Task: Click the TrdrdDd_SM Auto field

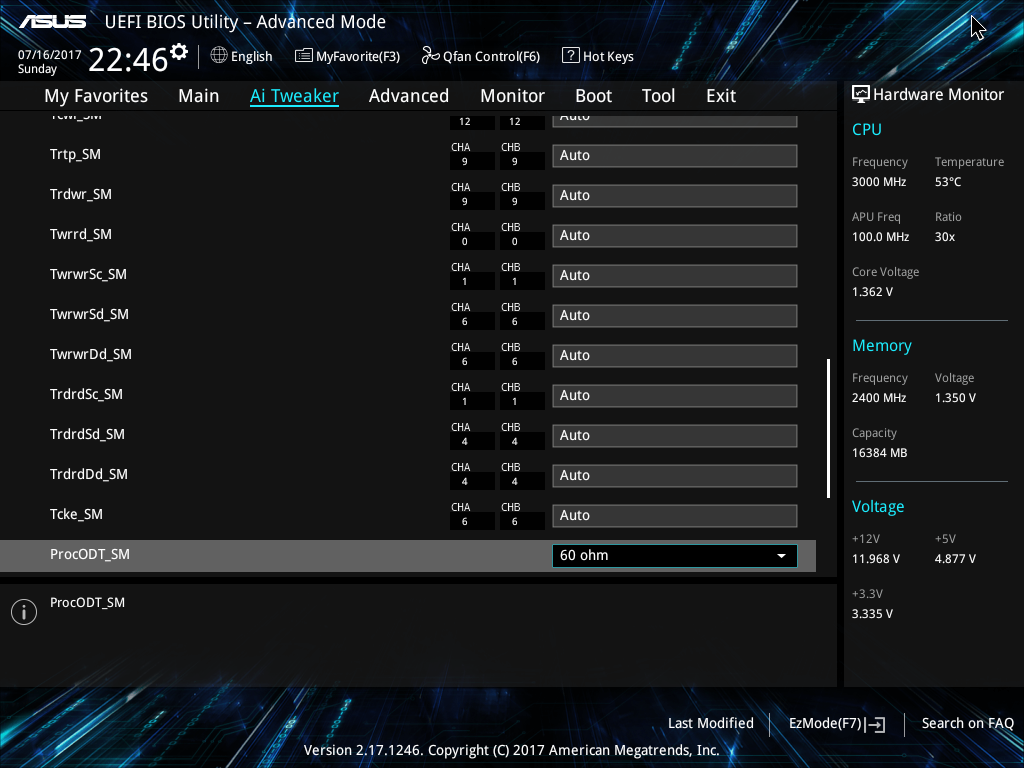Action: tap(675, 475)
